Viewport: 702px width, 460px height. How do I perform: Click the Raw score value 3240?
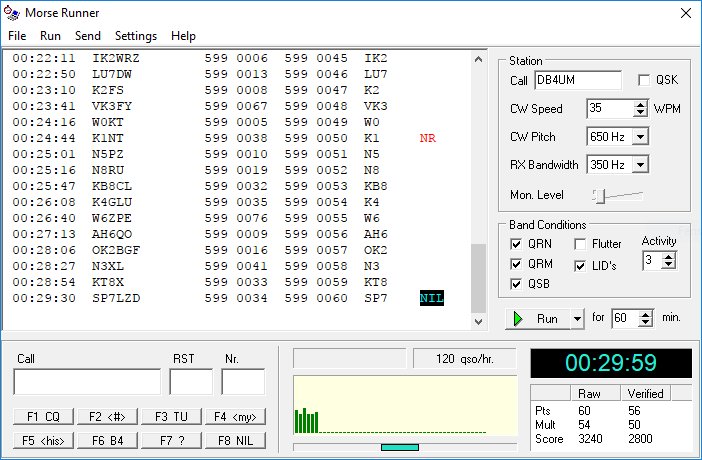click(x=590, y=439)
